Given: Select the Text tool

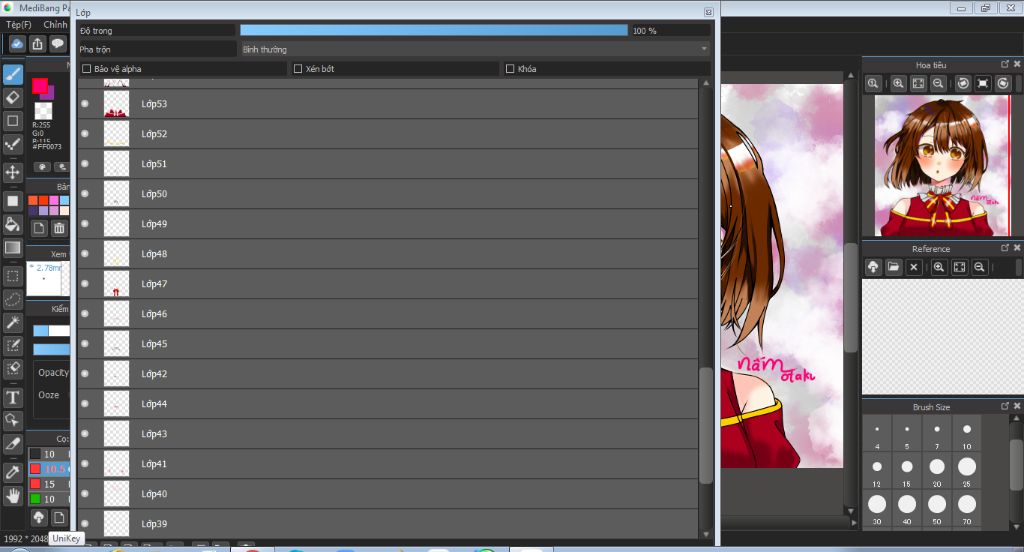Looking at the screenshot, I should [x=12, y=397].
